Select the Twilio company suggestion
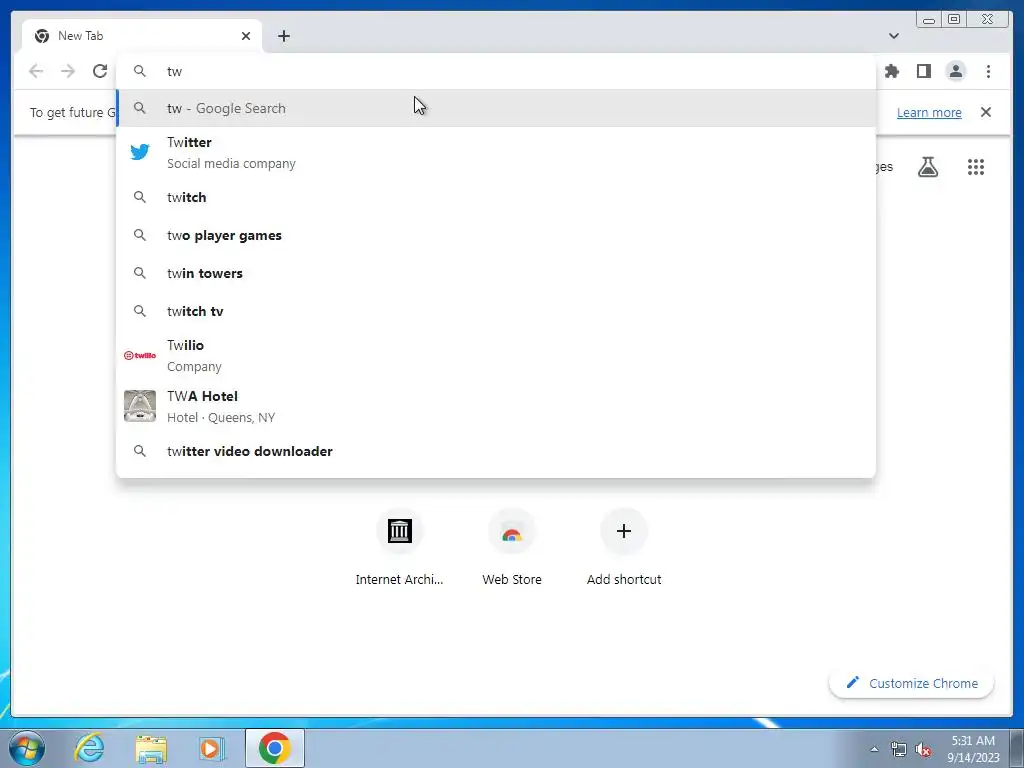 pyautogui.click(x=496, y=355)
